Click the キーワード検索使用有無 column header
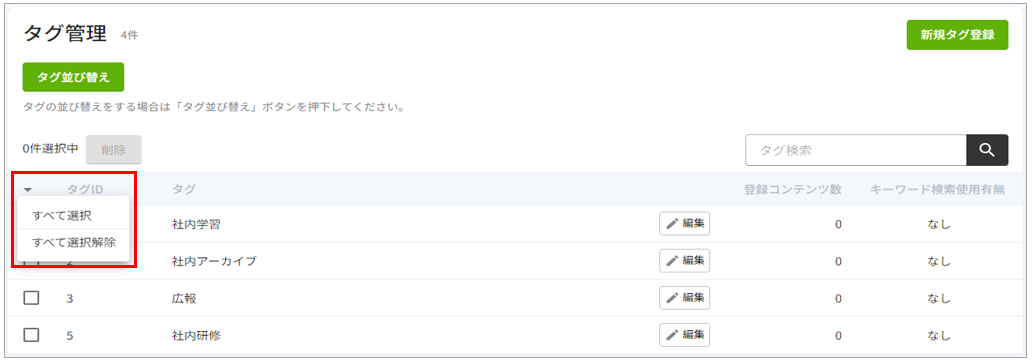 pyautogui.click(x=938, y=190)
